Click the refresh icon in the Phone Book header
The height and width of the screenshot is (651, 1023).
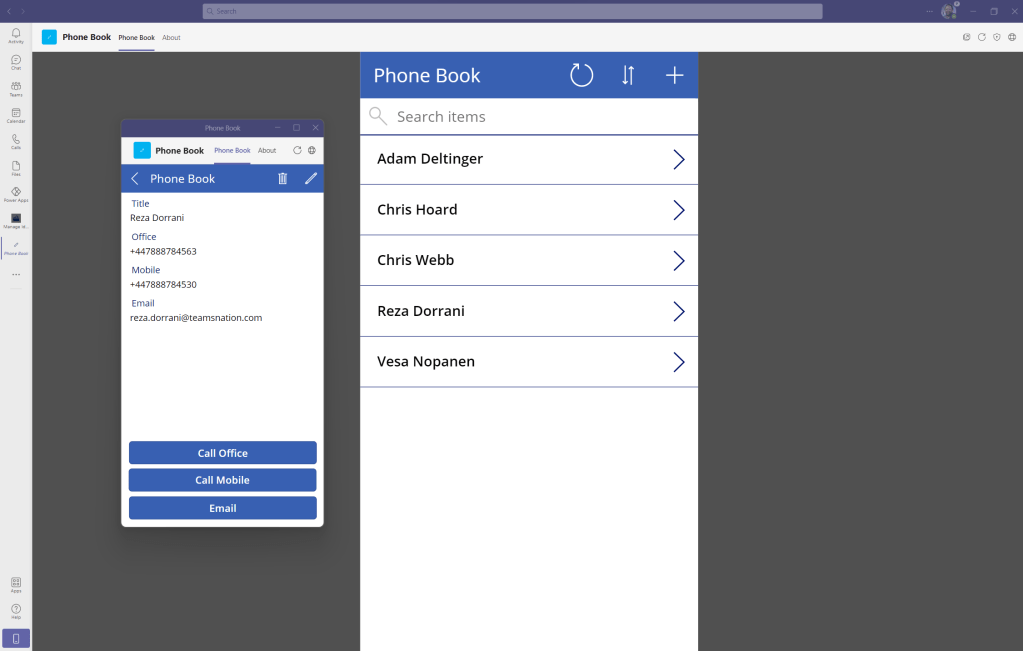coord(581,75)
